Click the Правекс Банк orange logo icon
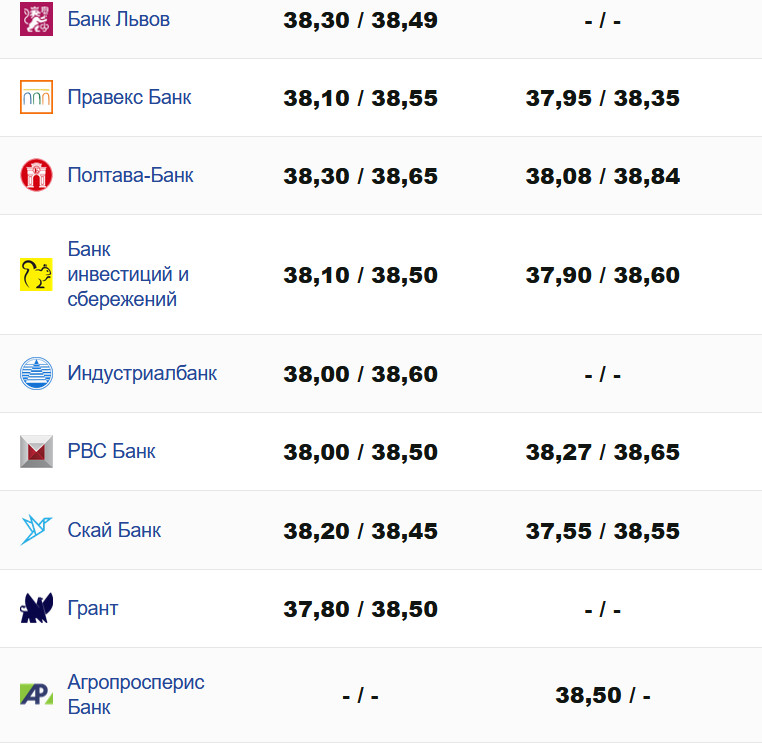The width and height of the screenshot is (762, 744). coord(36,97)
